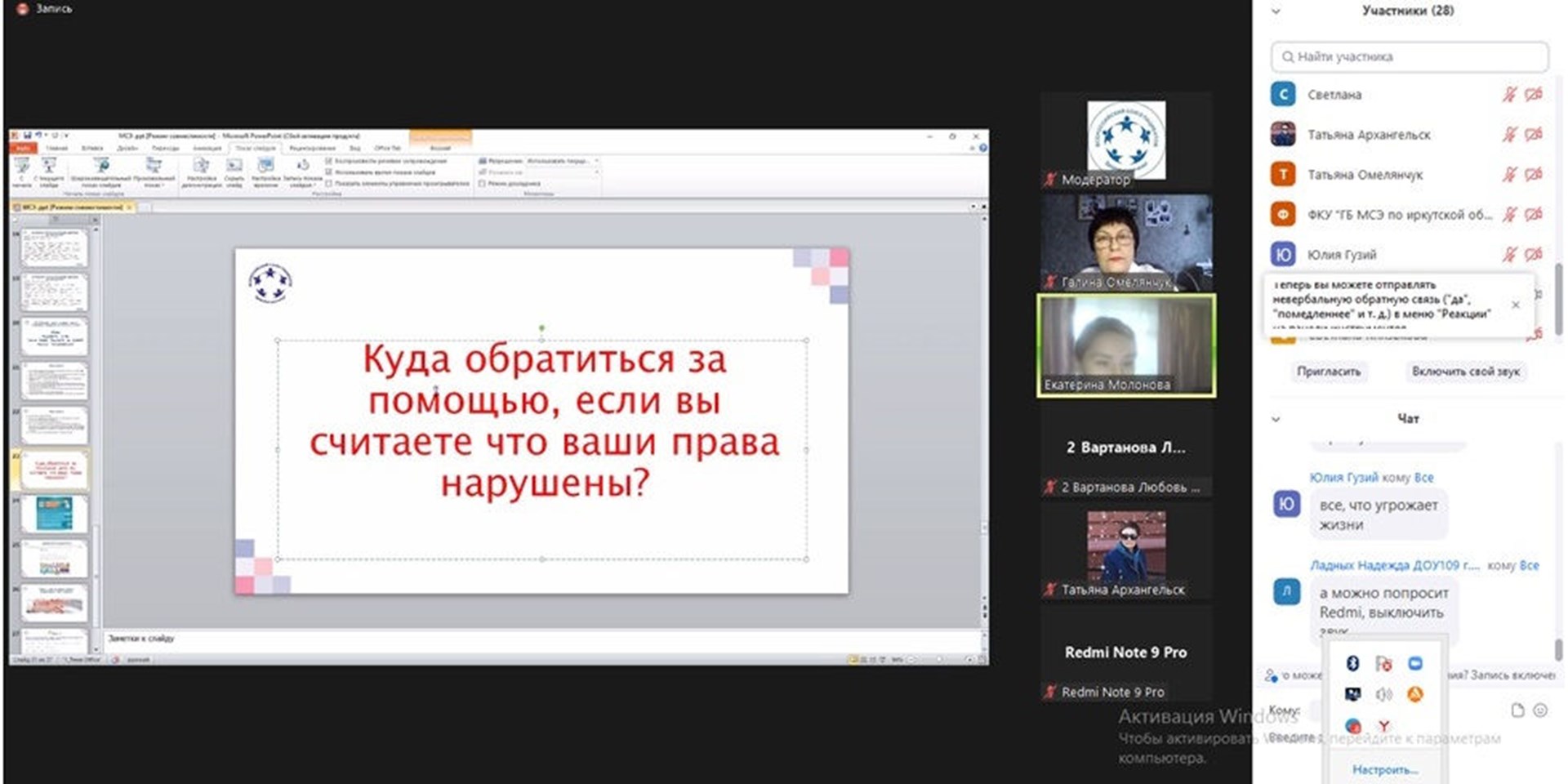Collapse the Участники panel chevron
Viewport: 1568px width, 784px height.
(x=1276, y=11)
